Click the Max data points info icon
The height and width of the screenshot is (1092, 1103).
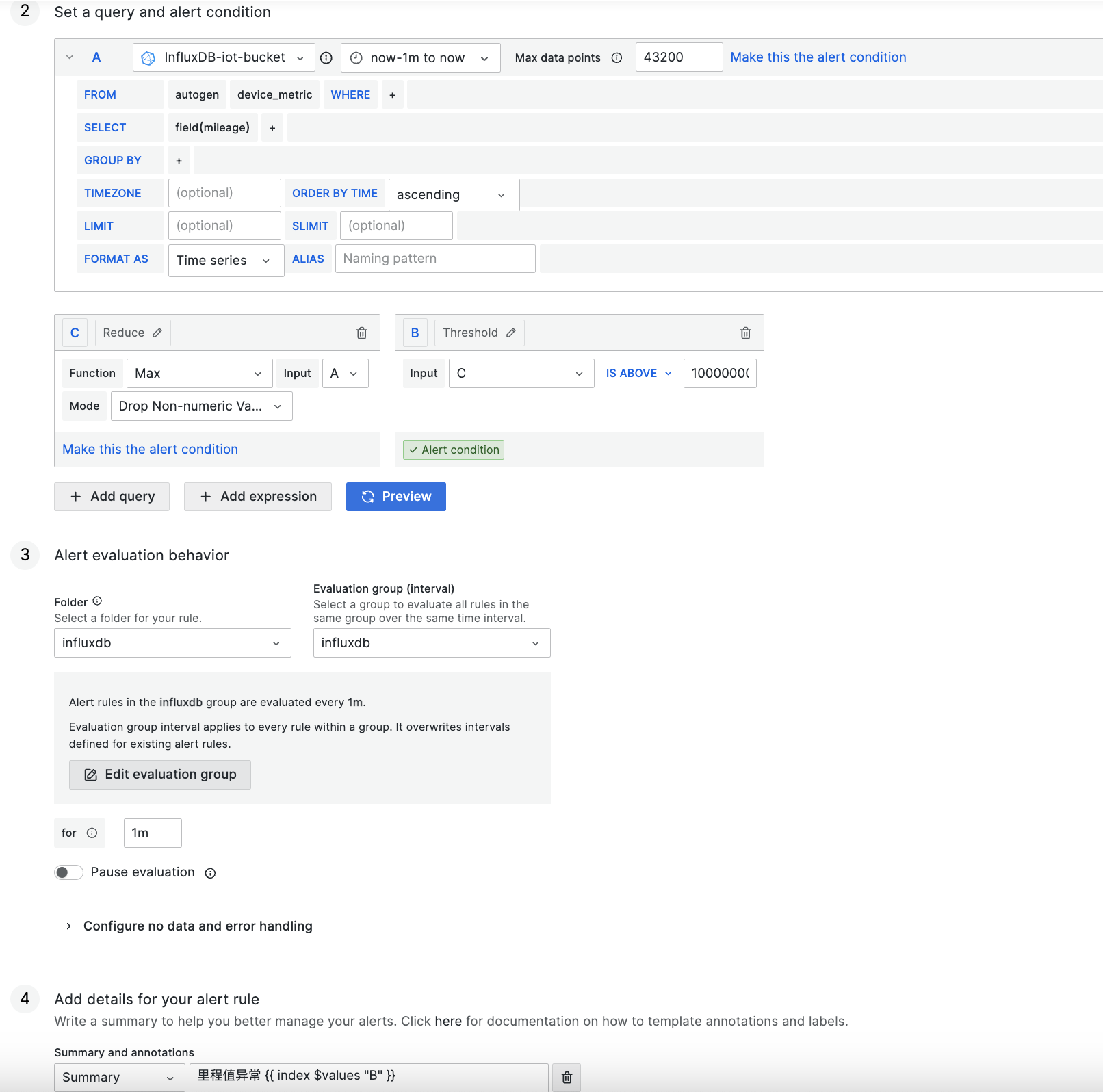617,57
